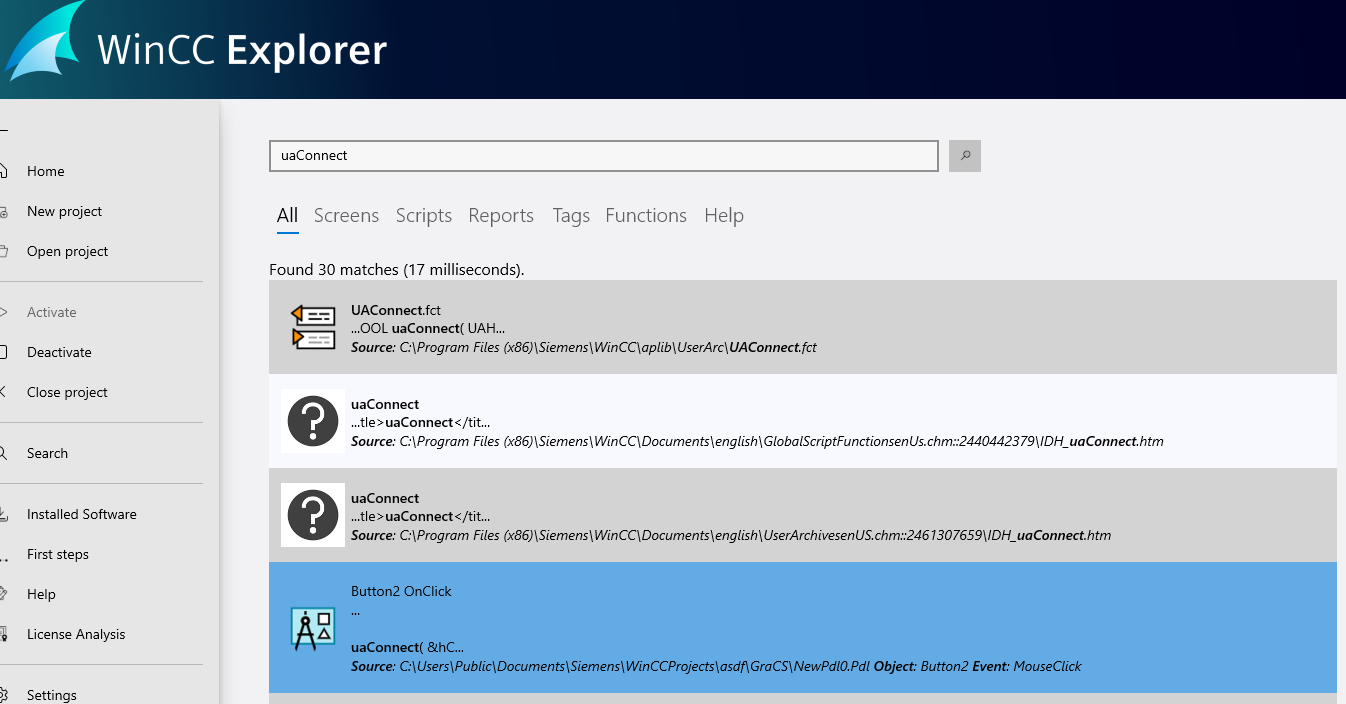Viewport: 1346px width, 704px height.
Task: Switch to the Screens tab
Action: (x=346, y=215)
